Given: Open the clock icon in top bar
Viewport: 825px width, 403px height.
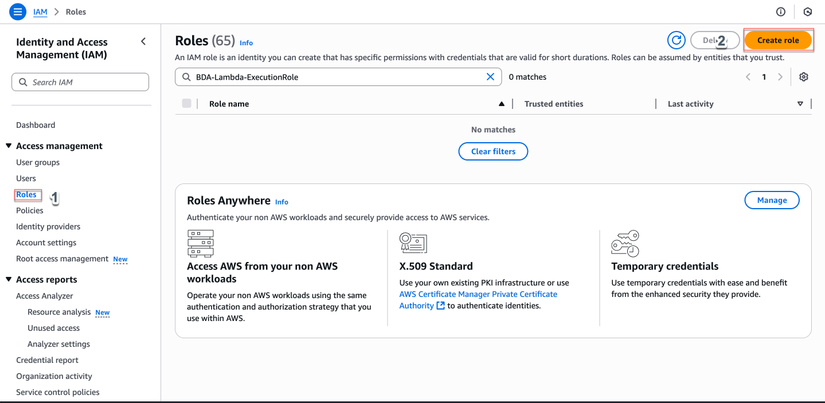Looking at the screenshot, I should pyautogui.click(x=808, y=12).
